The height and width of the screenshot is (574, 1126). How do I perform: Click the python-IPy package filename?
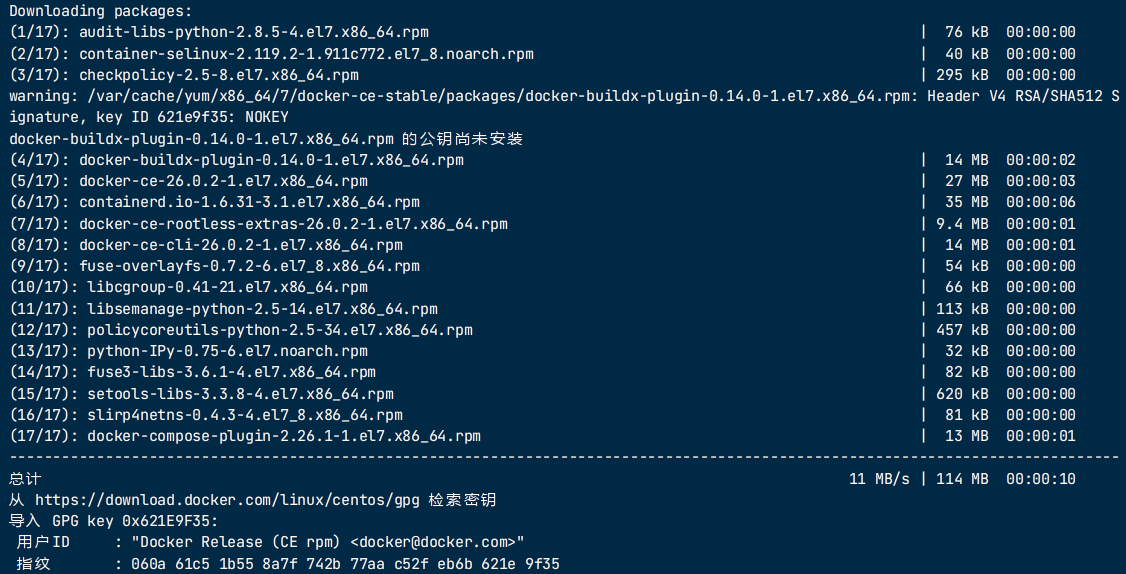click(x=227, y=351)
